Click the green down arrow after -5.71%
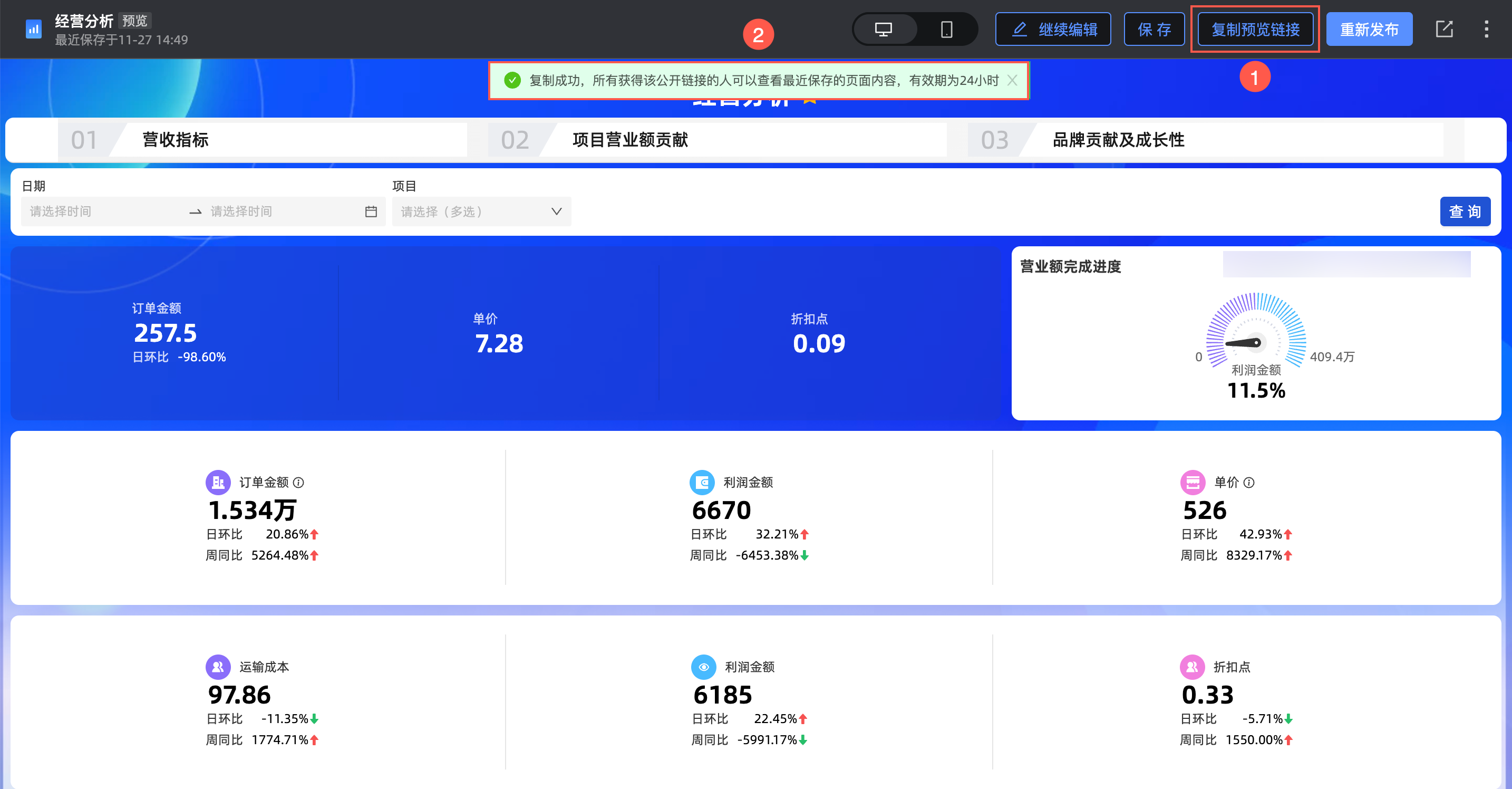Viewport: 1512px width, 789px height. (1288, 719)
